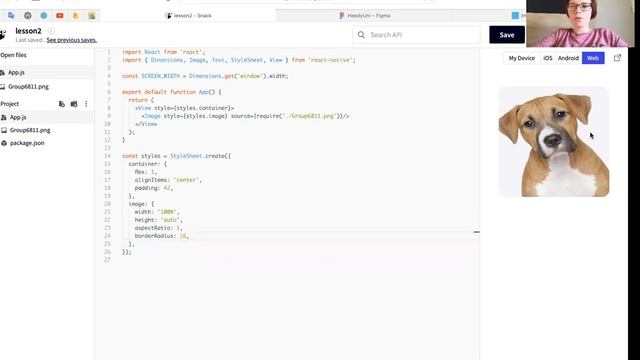
Task: Click the orange bookmark icon
Action: click(76, 16)
